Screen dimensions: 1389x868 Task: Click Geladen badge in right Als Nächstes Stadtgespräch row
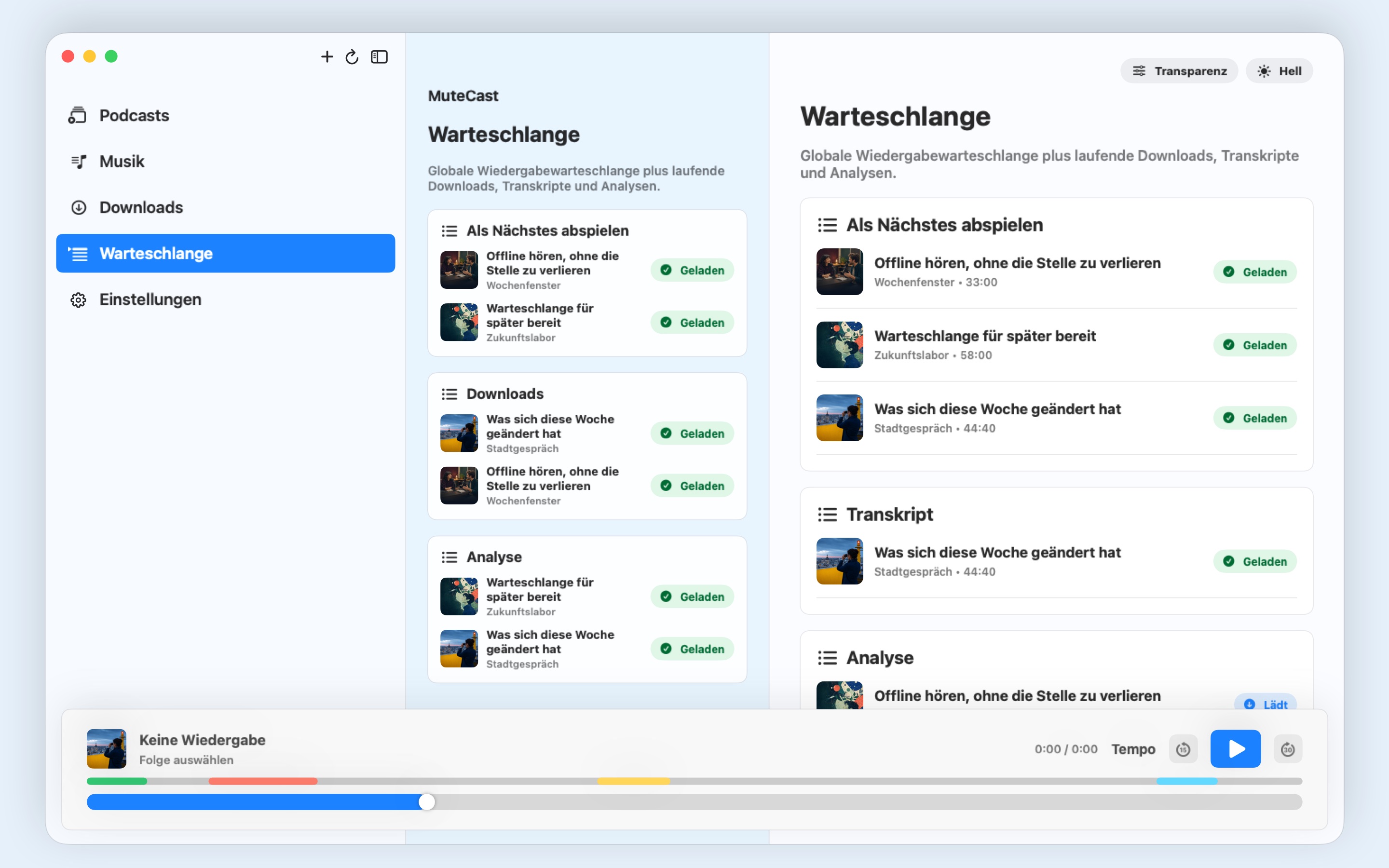[x=1255, y=418]
